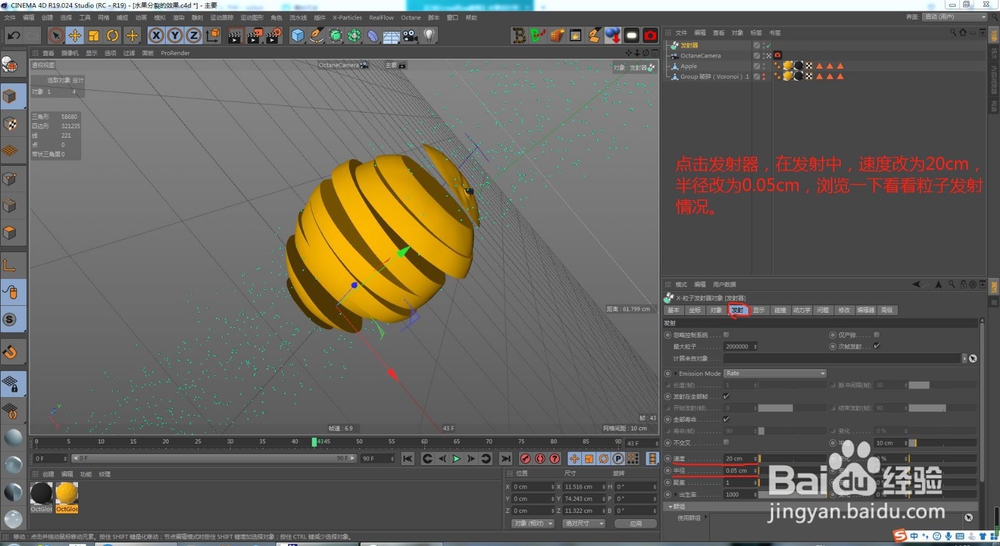Open the camera object icon in toolbar
1000x546 pixels.
pyautogui.click(x=410, y=36)
